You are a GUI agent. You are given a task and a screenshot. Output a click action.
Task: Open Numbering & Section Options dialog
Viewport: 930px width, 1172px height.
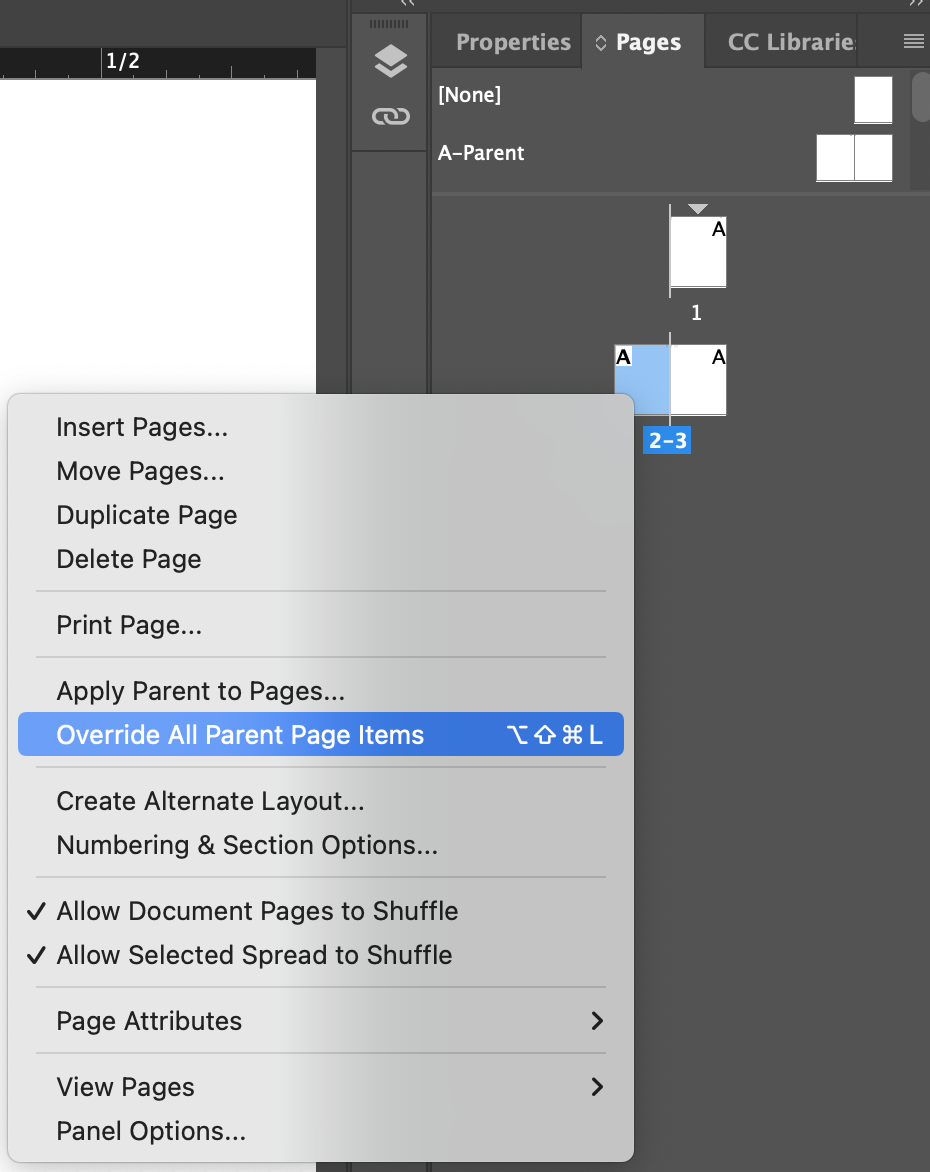(x=247, y=845)
